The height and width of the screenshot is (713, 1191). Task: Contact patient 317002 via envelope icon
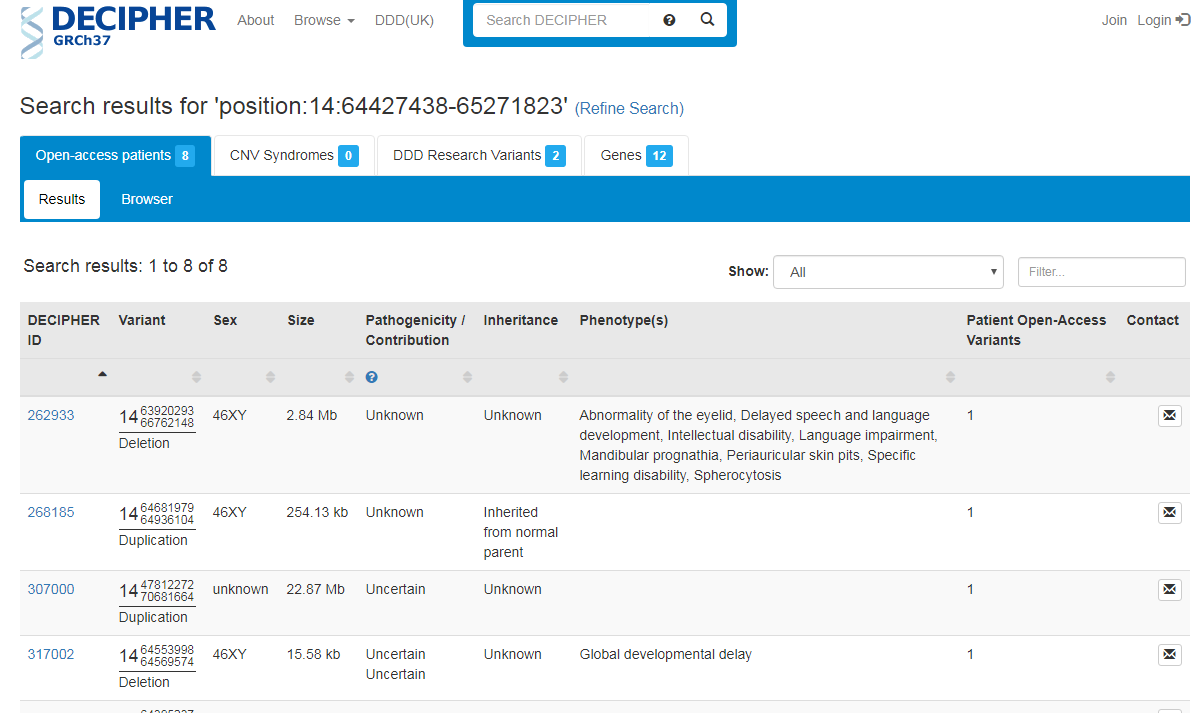(x=1170, y=655)
